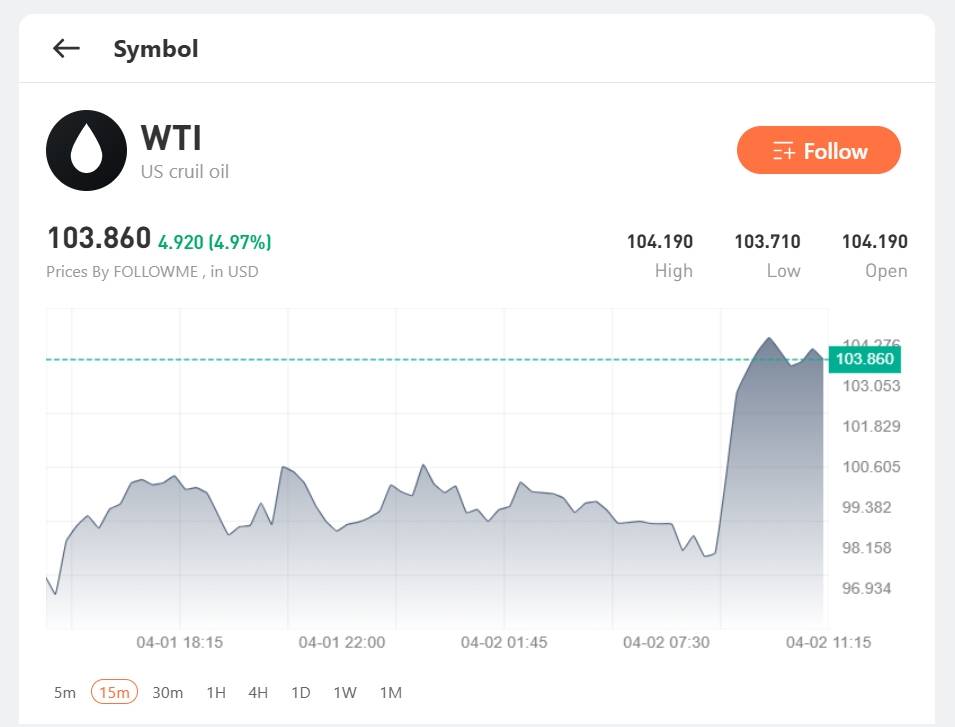Click the green 103.860 price tag
The image size is (955, 727).
[866, 359]
